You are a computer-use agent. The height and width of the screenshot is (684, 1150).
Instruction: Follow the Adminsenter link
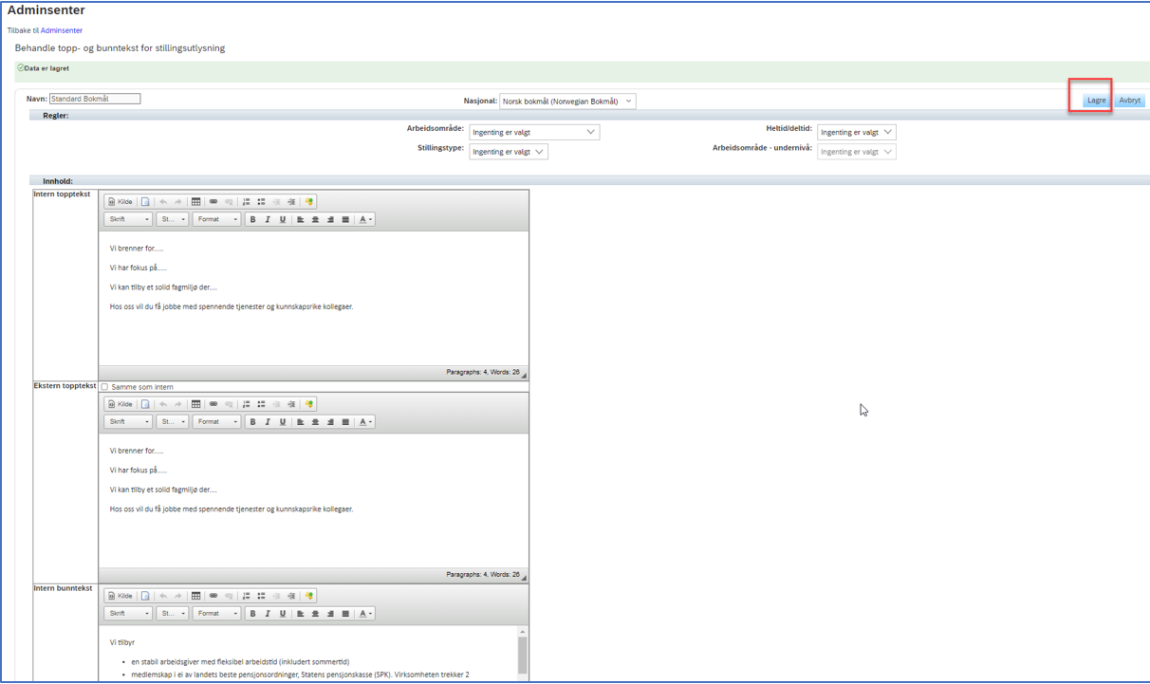coord(62,31)
